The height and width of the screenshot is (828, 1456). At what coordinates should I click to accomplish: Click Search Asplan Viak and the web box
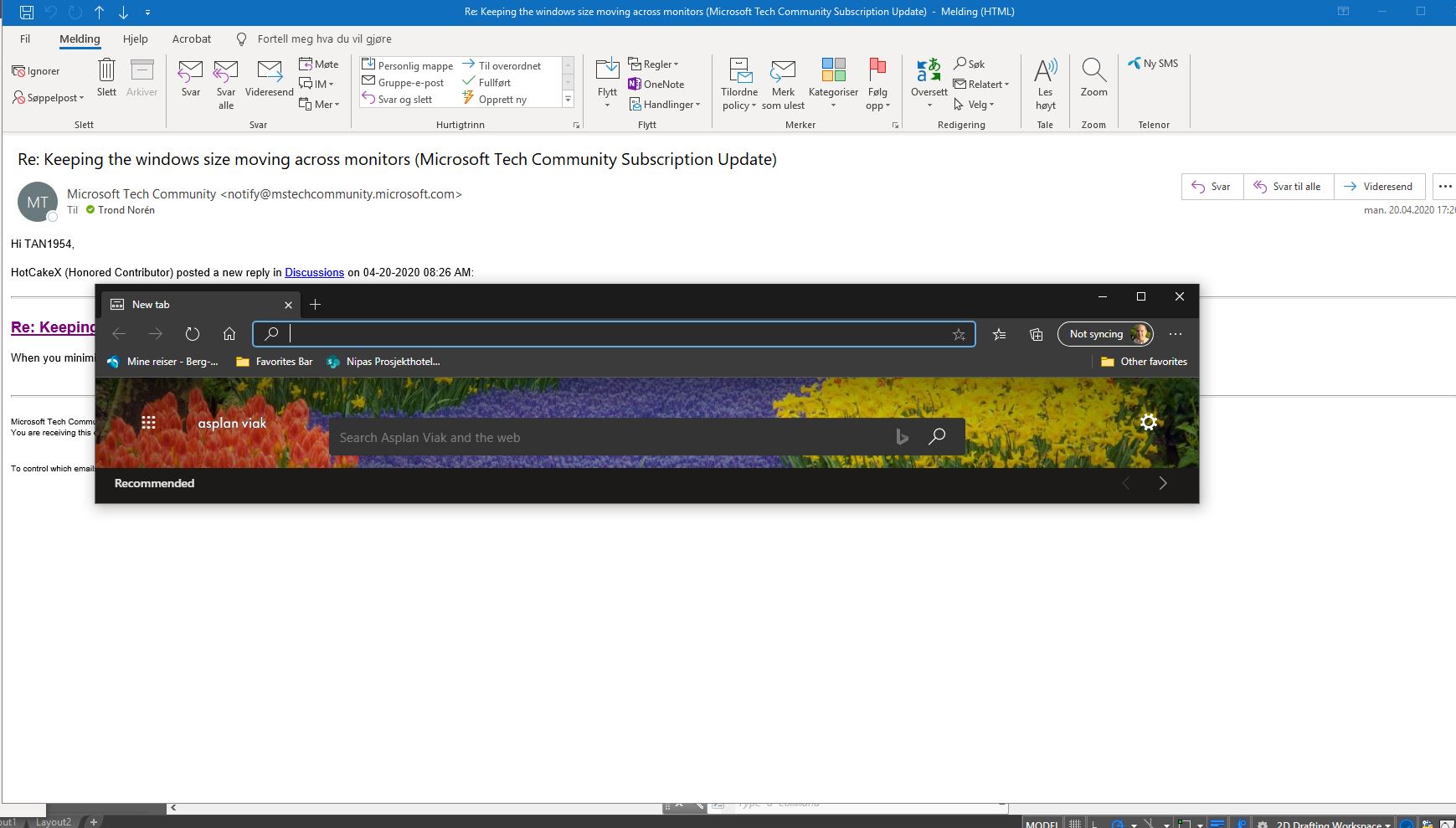647,437
